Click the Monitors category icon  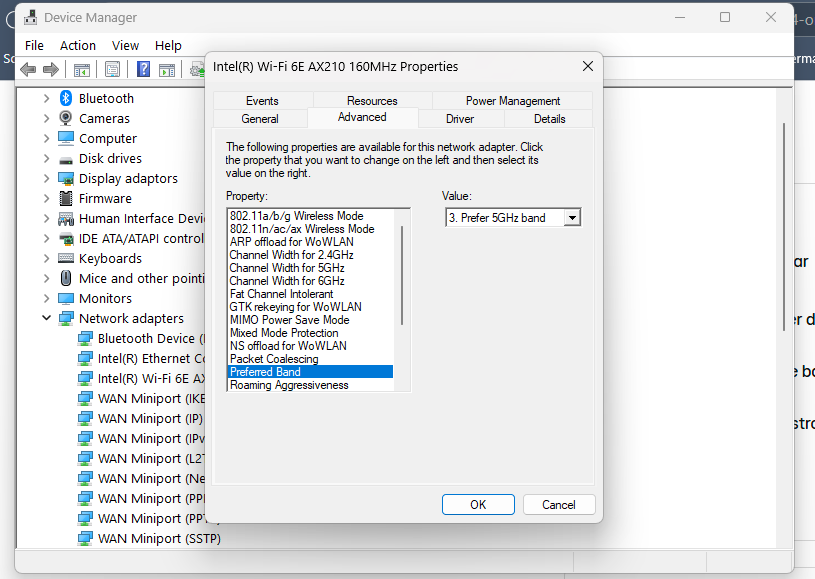[66, 298]
